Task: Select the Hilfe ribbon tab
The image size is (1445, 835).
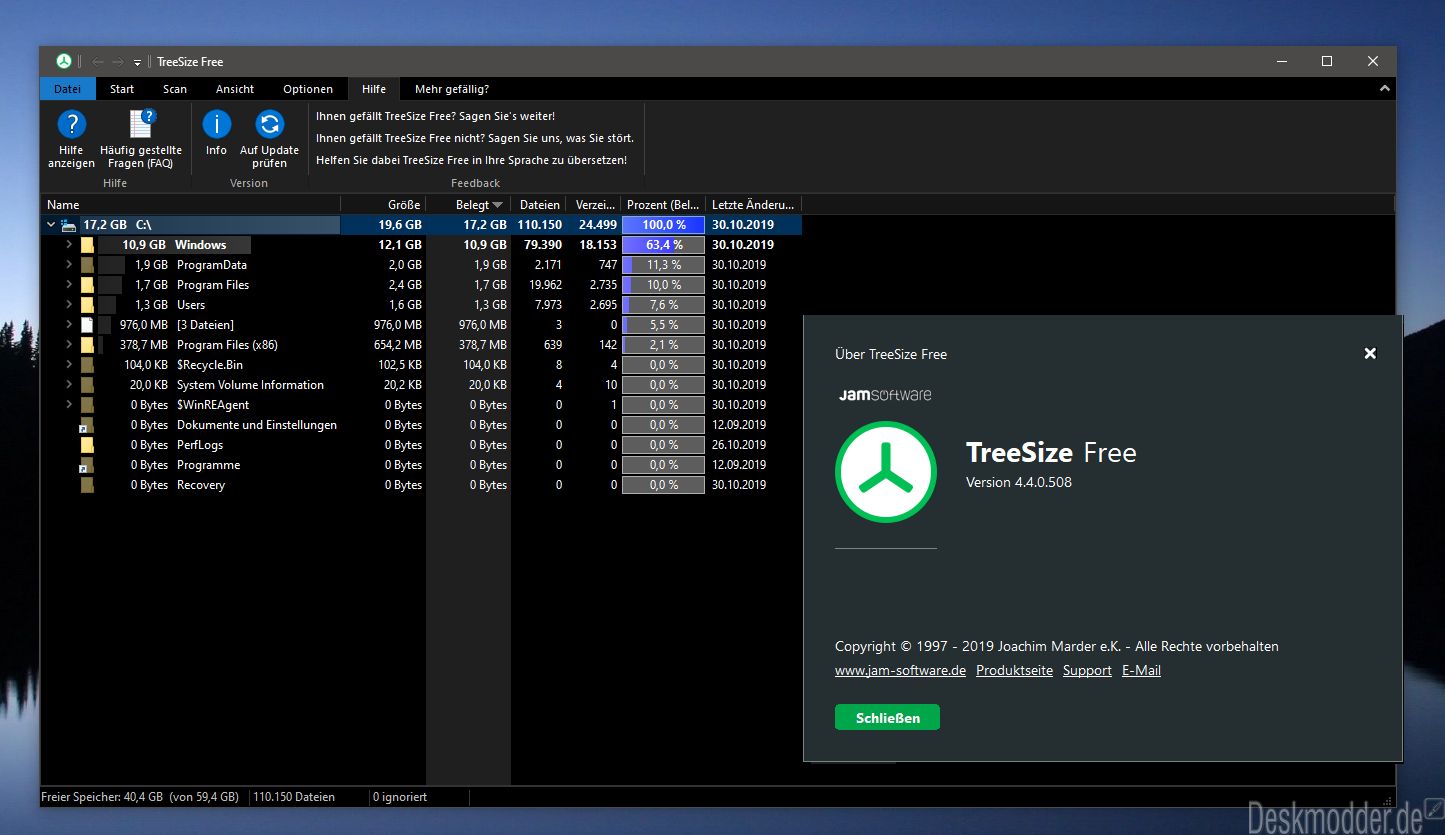Action: [x=374, y=89]
